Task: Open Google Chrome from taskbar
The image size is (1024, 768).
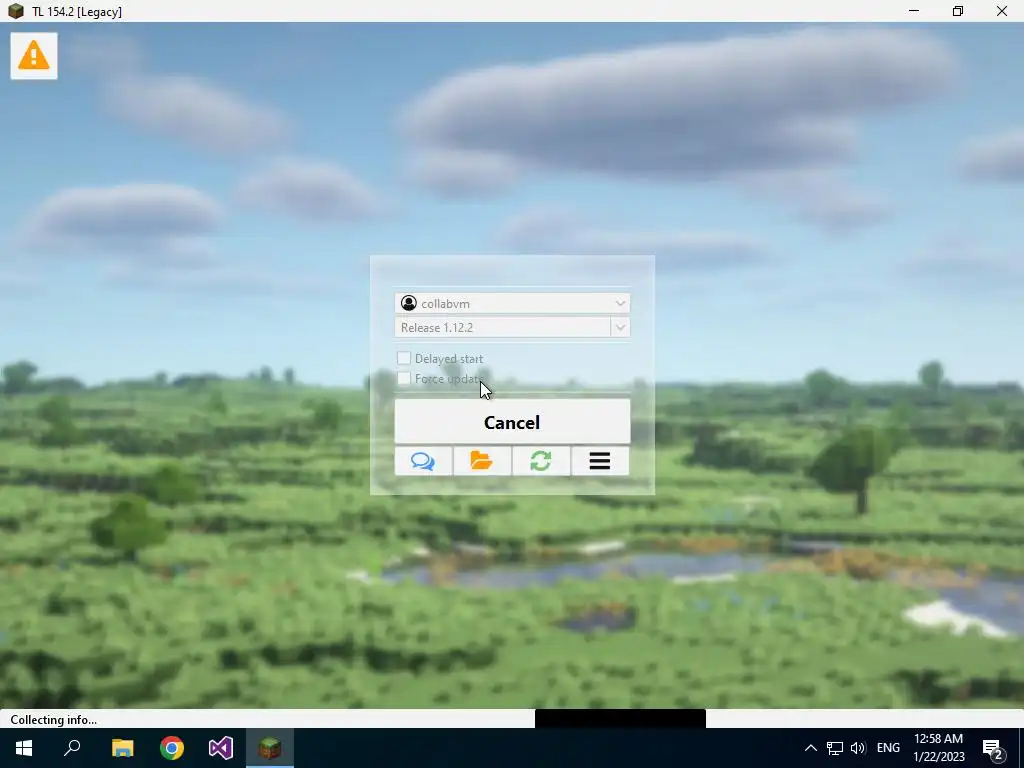Action: coord(172,748)
